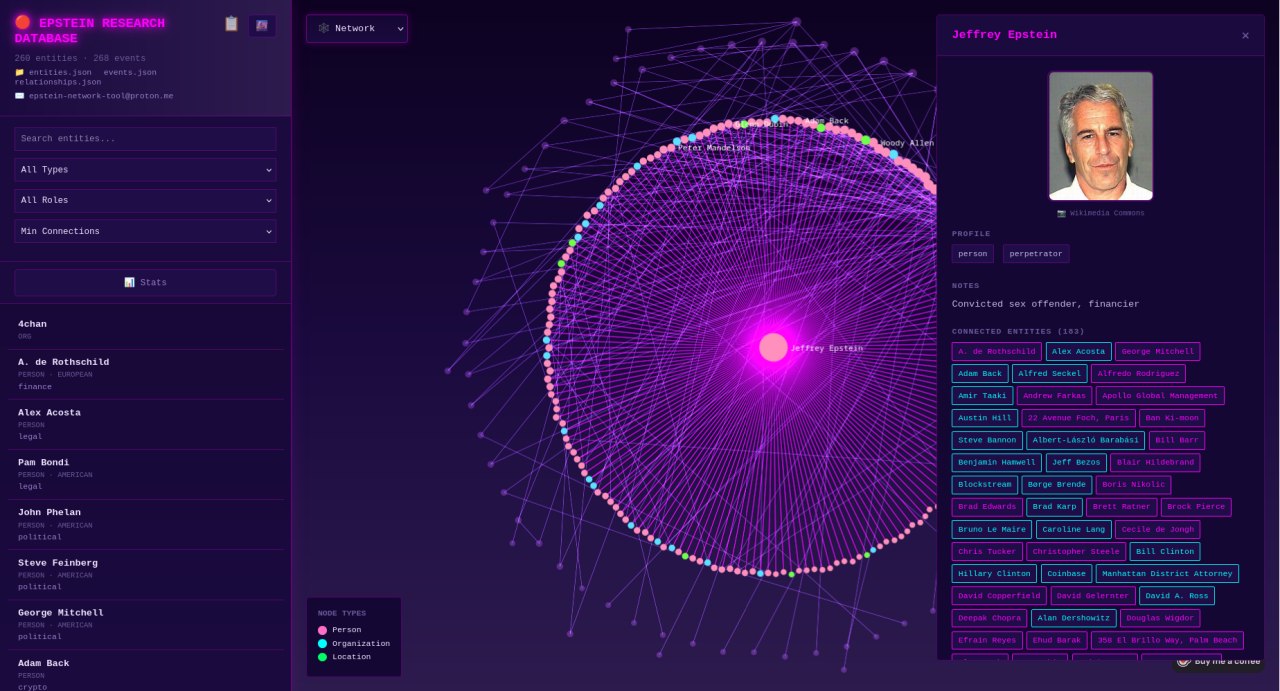Open connected entity Blockstream tag
Screen dimensions: 1280x691
985,484
